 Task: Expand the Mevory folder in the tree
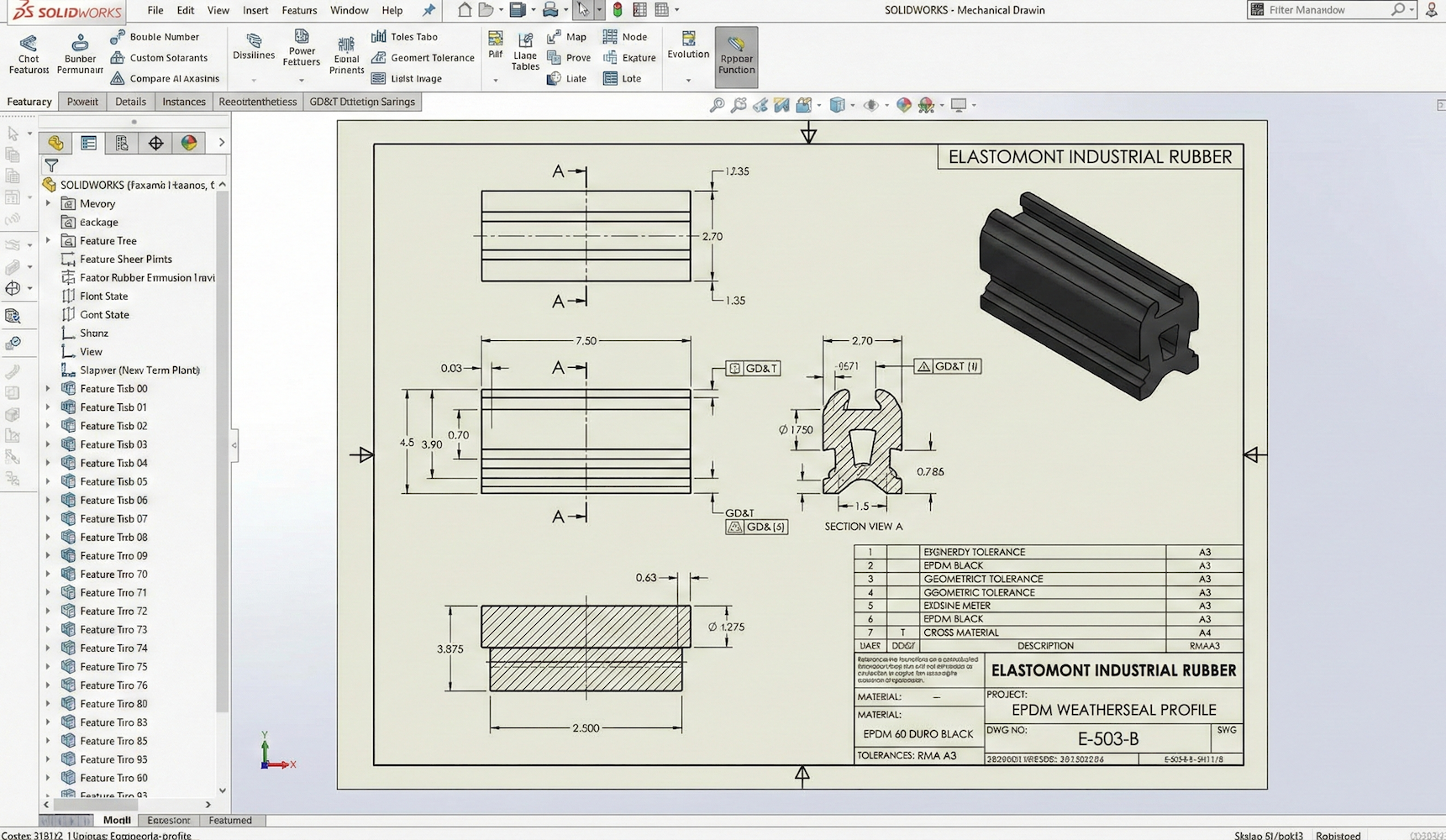(48, 203)
